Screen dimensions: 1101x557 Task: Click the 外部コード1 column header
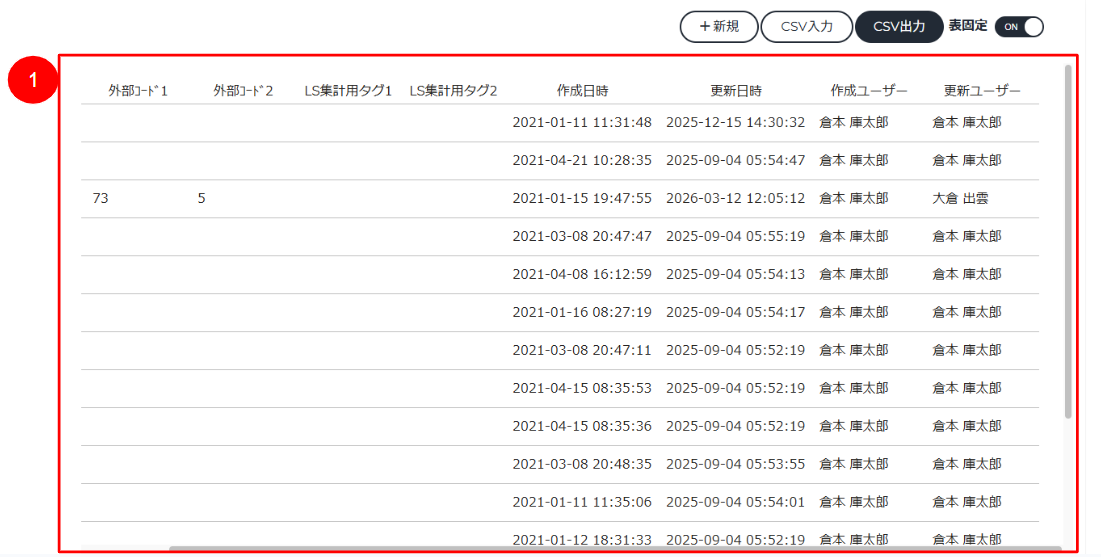tap(138, 91)
